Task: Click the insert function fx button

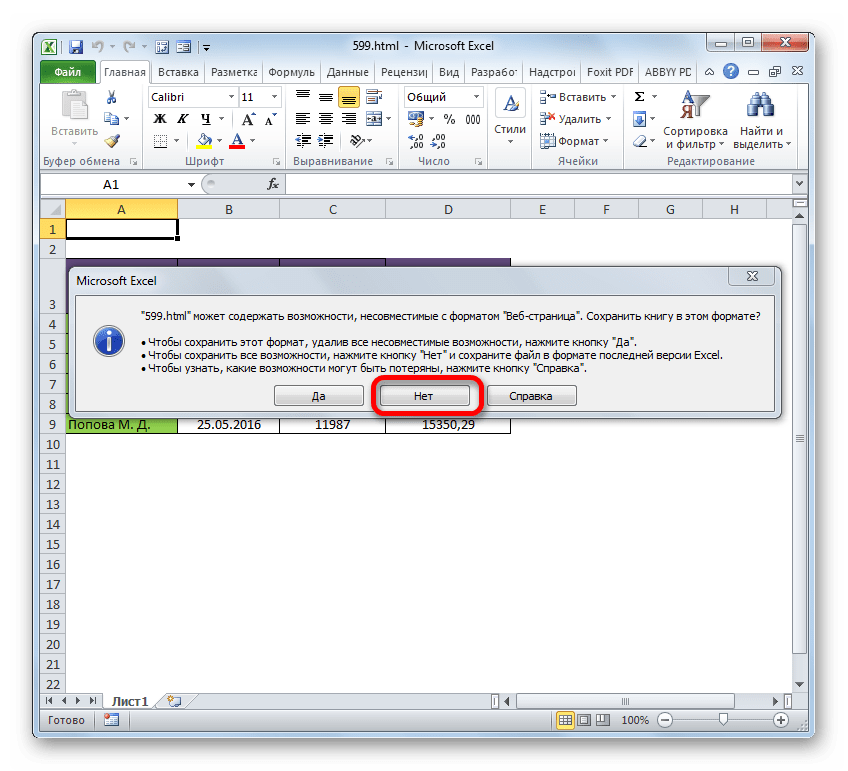Action: pyautogui.click(x=273, y=185)
